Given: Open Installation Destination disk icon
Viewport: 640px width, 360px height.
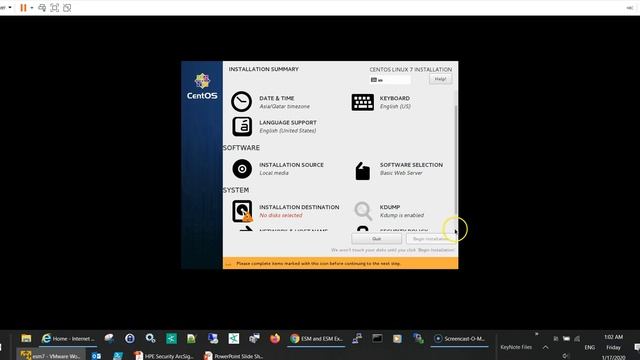Looking at the screenshot, I should coord(242,211).
